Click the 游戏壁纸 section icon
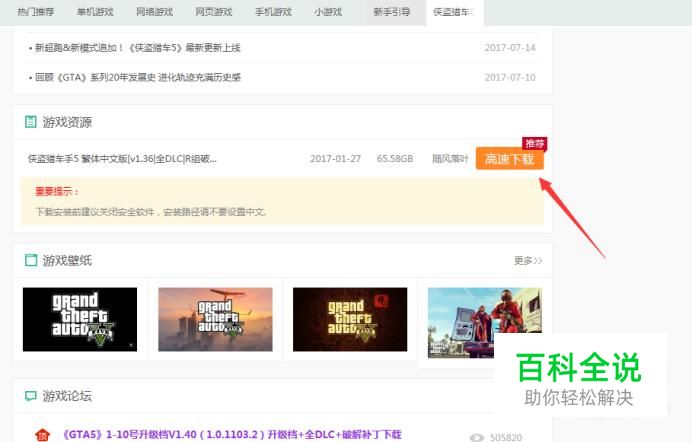Viewport: 692px width, 442px height. click(x=31, y=260)
